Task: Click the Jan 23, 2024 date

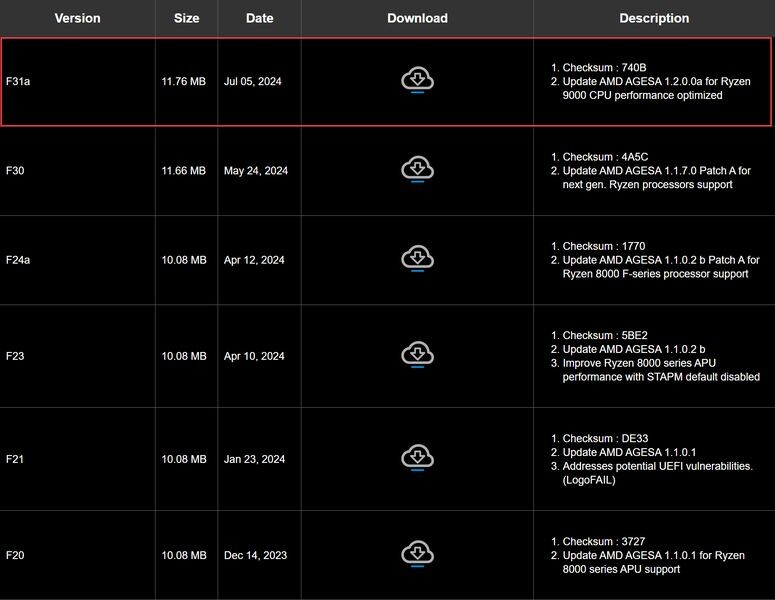Action: [254, 459]
